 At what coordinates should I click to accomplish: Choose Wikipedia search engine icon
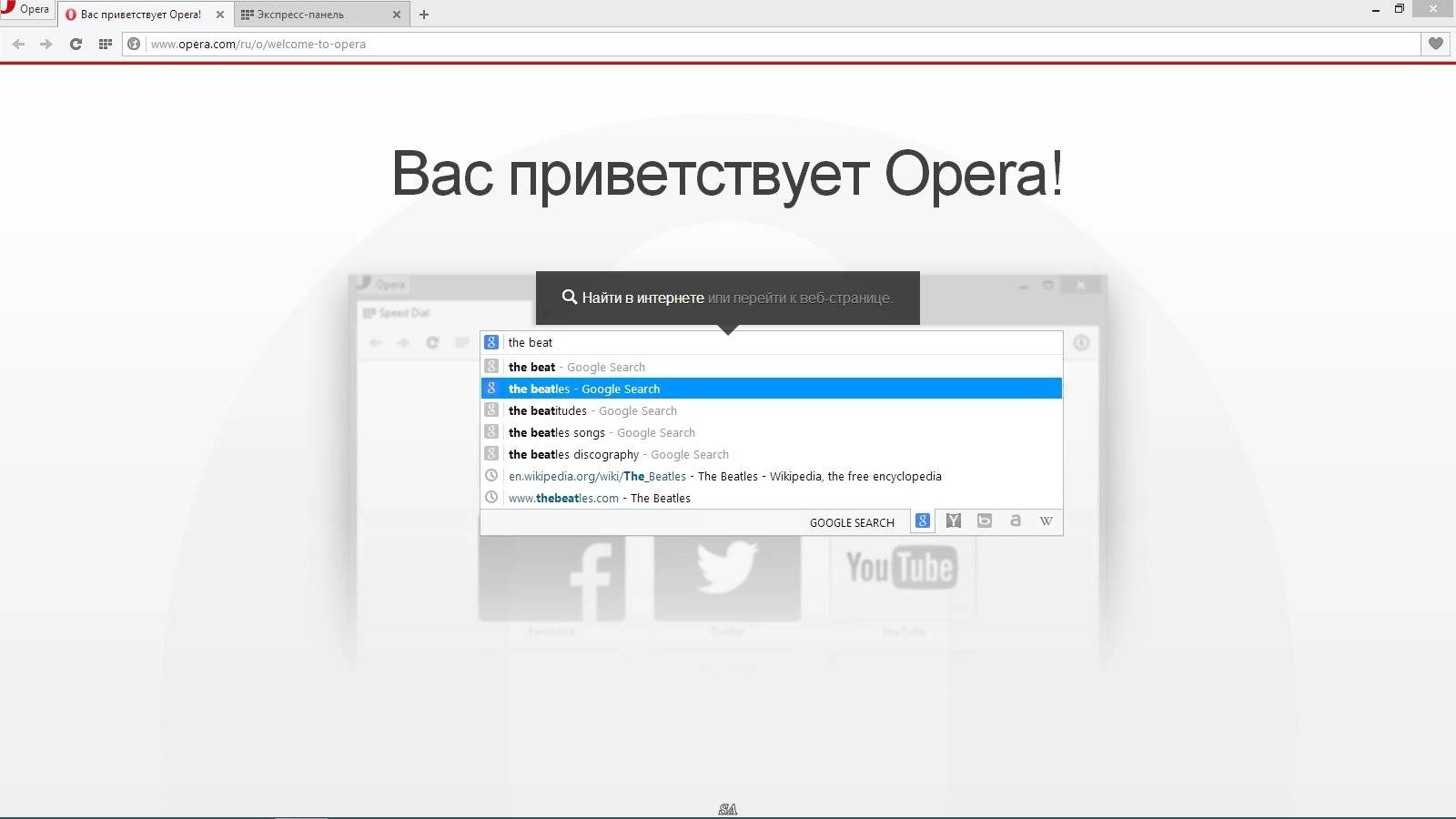(1046, 521)
